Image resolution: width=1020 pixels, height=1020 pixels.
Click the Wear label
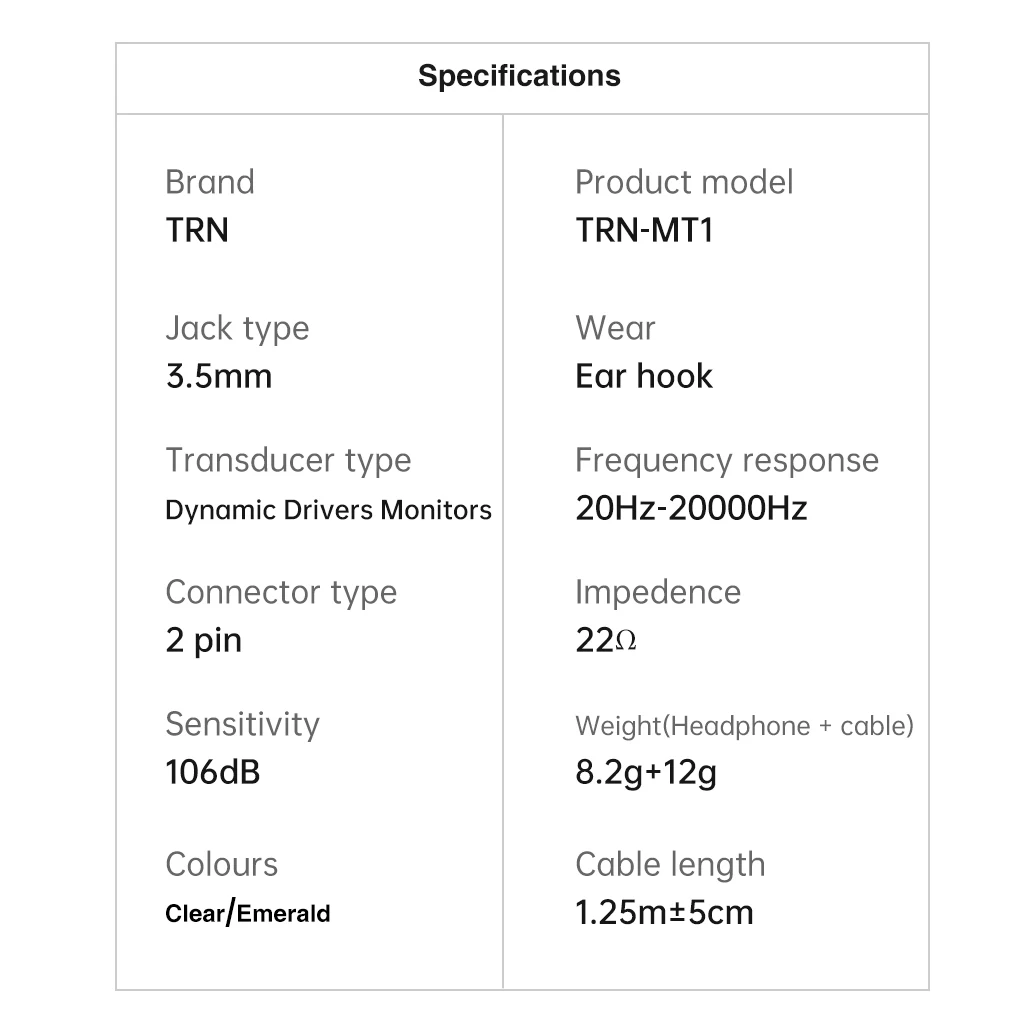[x=615, y=328]
